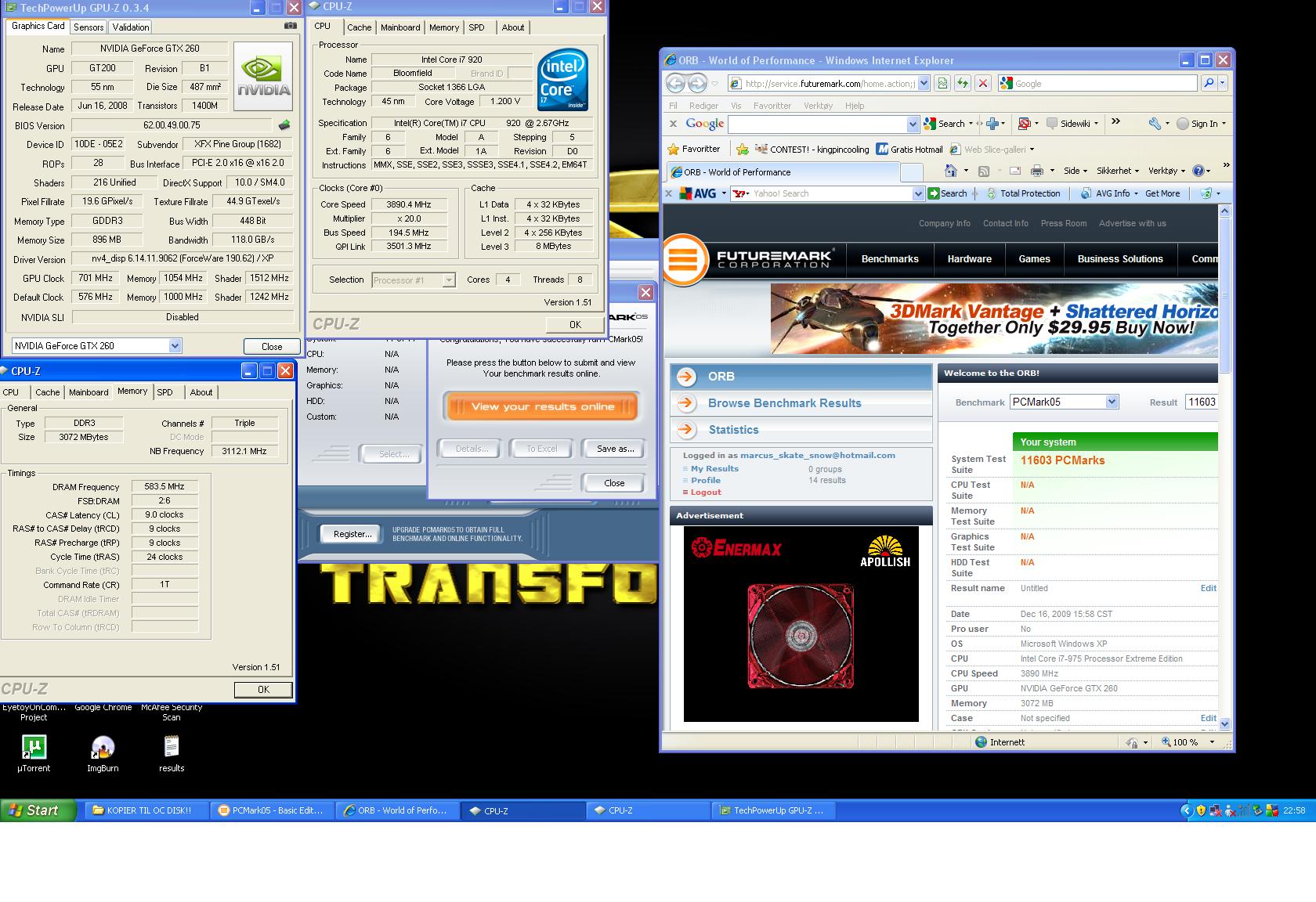
Task: Open the µTorrent desktop shortcut
Action: (x=34, y=753)
